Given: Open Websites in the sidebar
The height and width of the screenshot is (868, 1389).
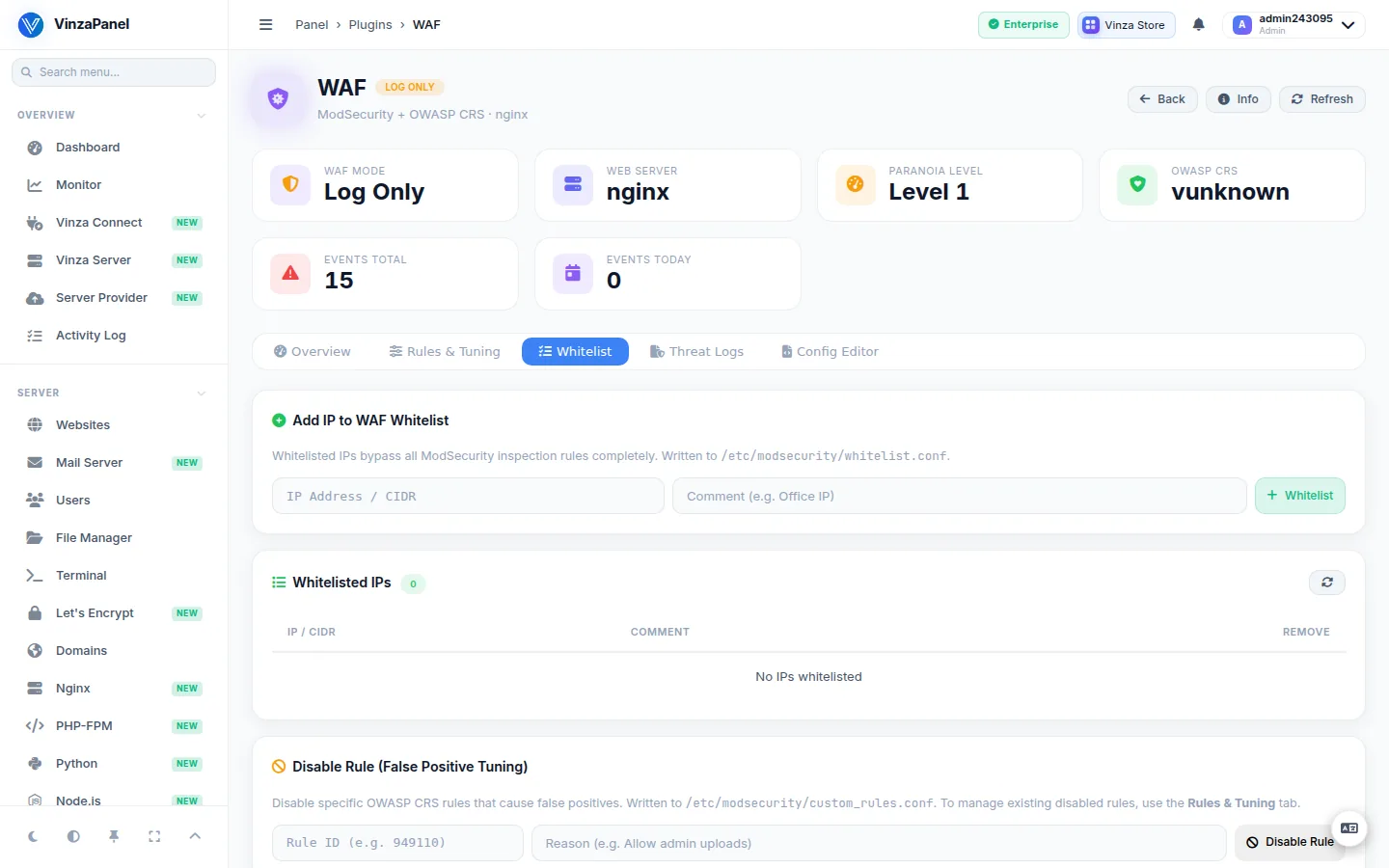Looking at the screenshot, I should (x=114, y=425).
